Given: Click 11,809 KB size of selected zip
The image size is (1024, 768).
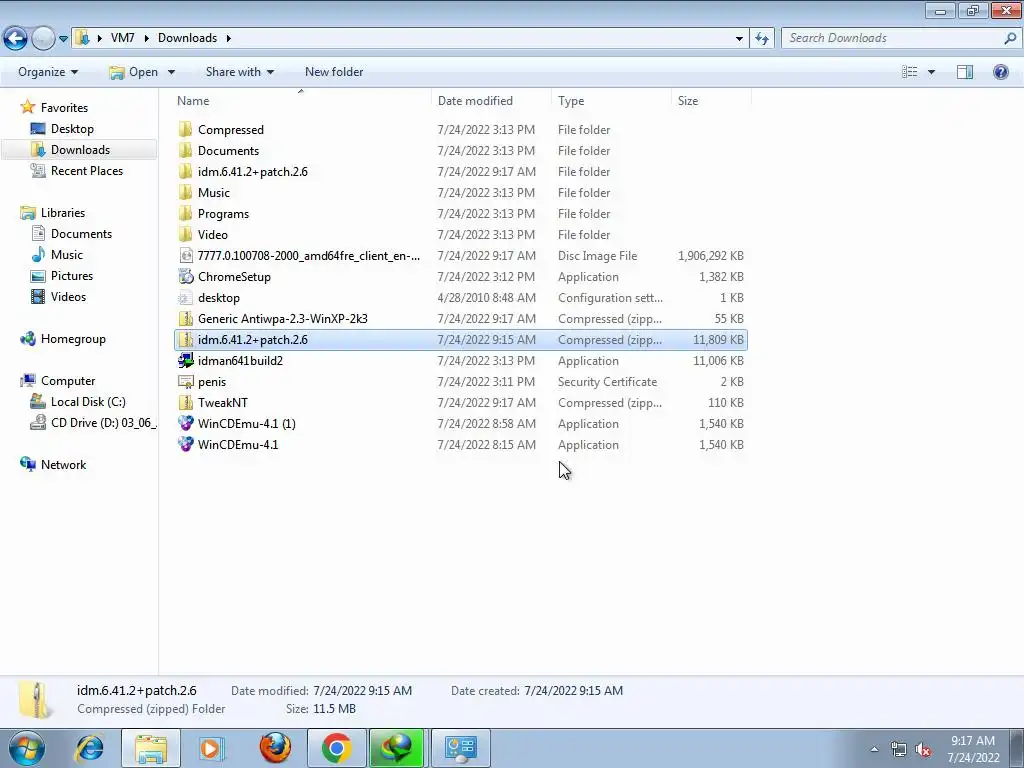Looking at the screenshot, I should click(718, 340).
